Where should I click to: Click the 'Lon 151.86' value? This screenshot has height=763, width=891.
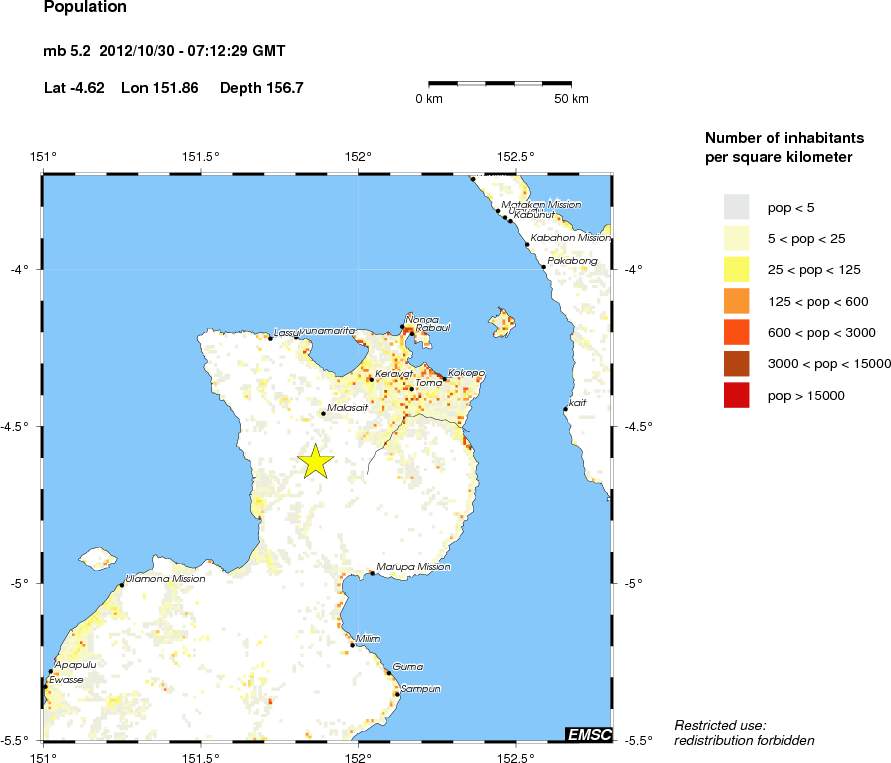pyautogui.click(x=160, y=87)
